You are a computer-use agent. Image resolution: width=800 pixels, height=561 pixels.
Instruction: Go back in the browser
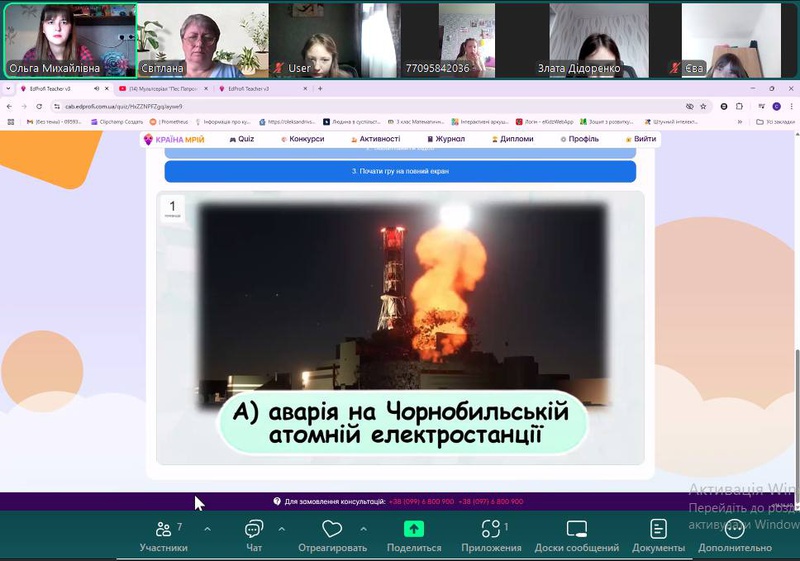coord(9,106)
